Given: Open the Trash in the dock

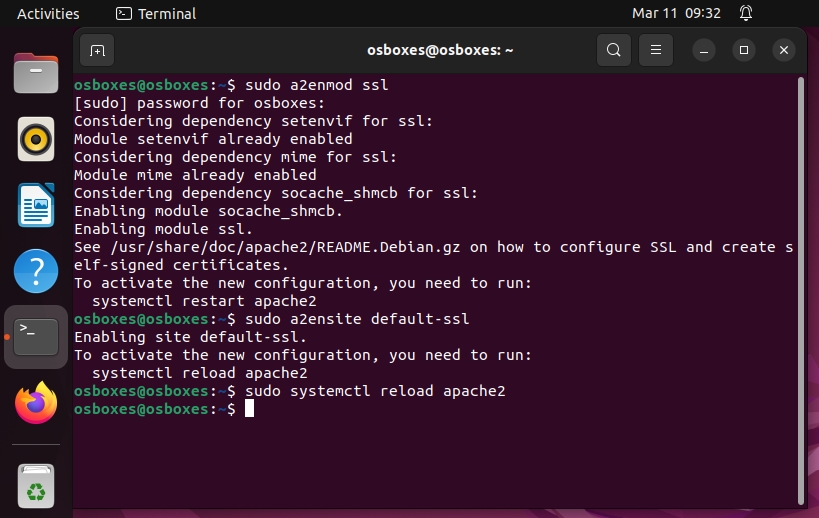Looking at the screenshot, I should (x=36, y=487).
